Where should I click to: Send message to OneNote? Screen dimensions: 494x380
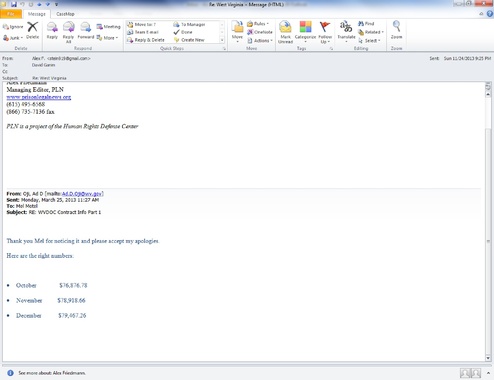coord(260,32)
